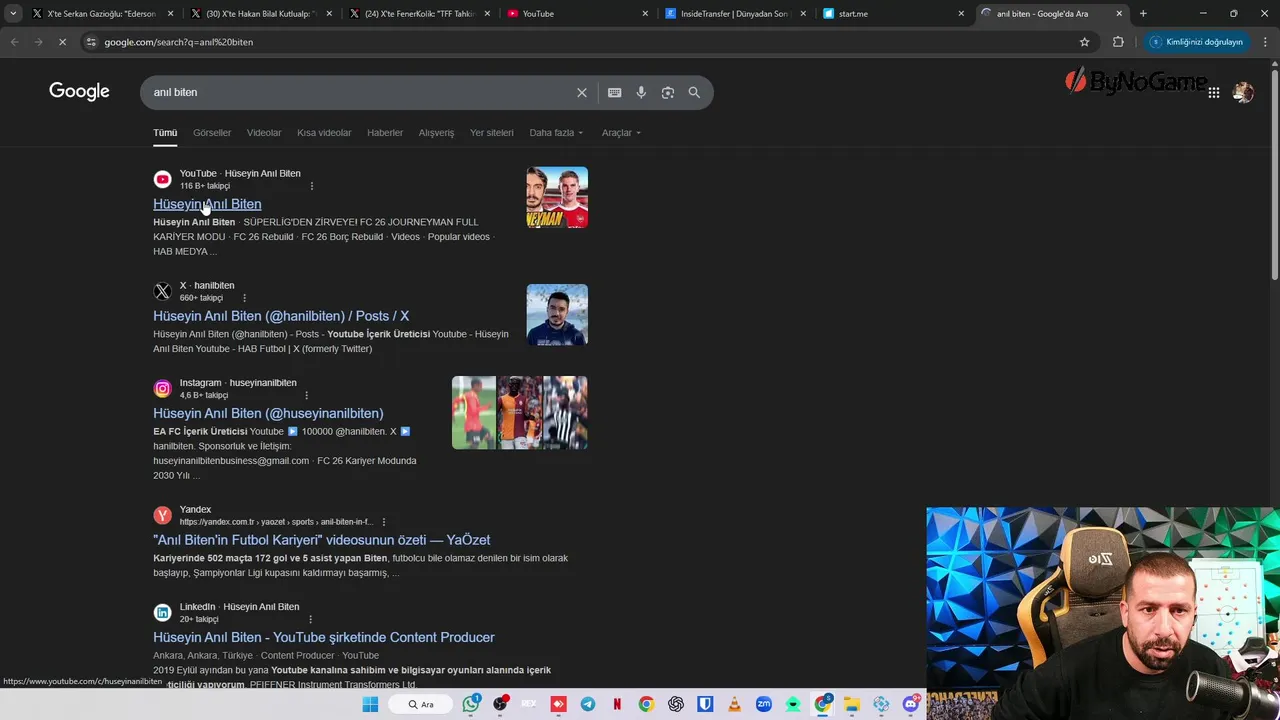Open Zoom from the taskbar
The width and height of the screenshot is (1280, 720).
click(x=764, y=704)
